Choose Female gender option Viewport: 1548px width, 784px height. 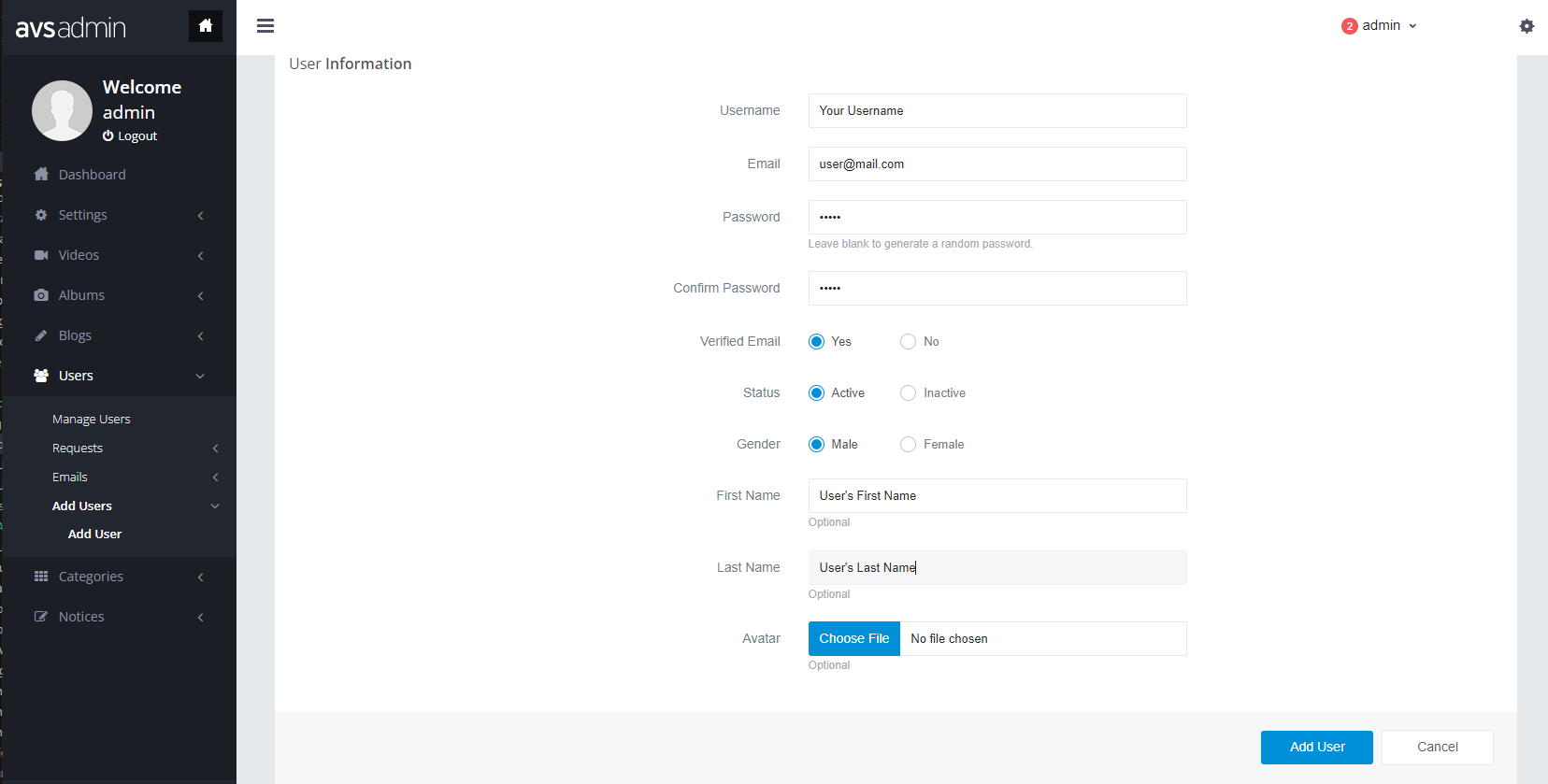point(908,444)
